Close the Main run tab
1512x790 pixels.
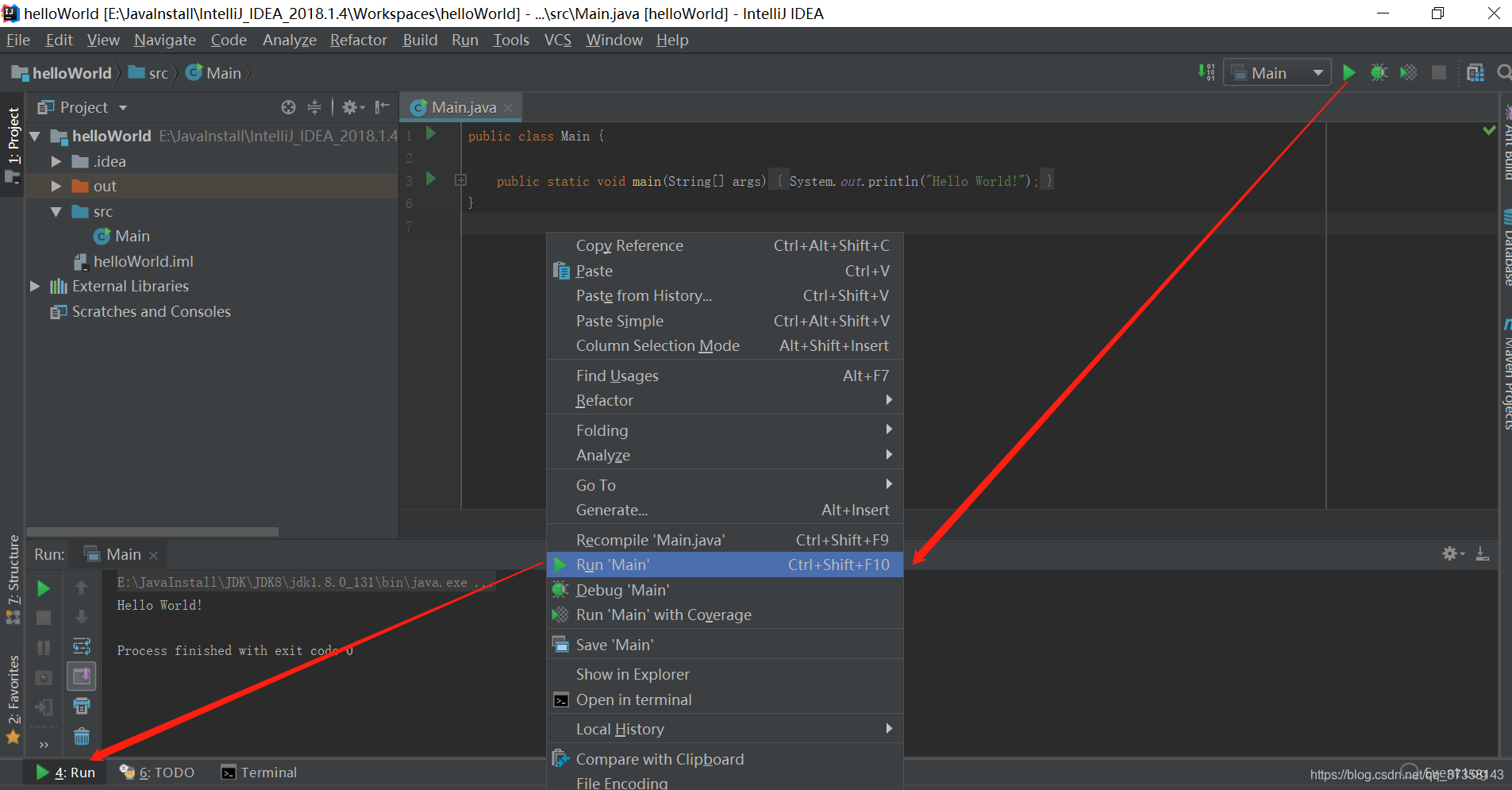(x=153, y=555)
